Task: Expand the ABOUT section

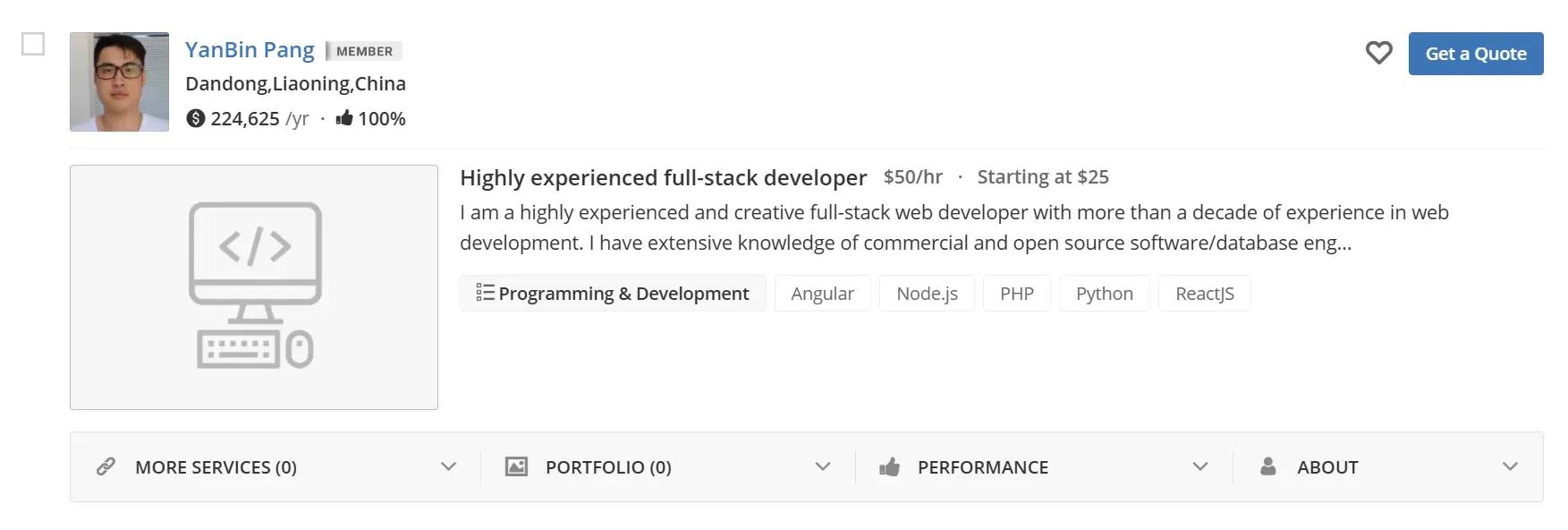Action: tap(1510, 466)
